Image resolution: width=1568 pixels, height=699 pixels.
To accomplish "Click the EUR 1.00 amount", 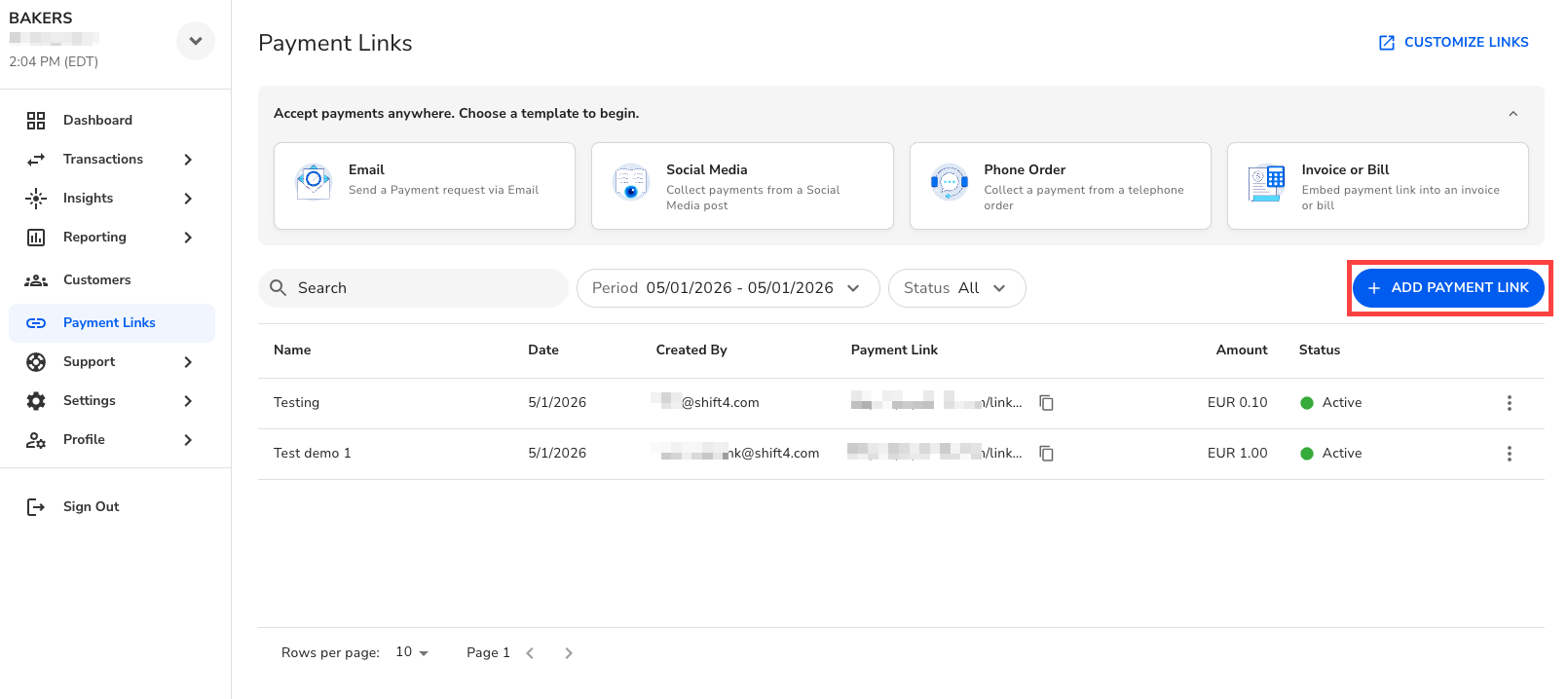I will pos(1238,454).
